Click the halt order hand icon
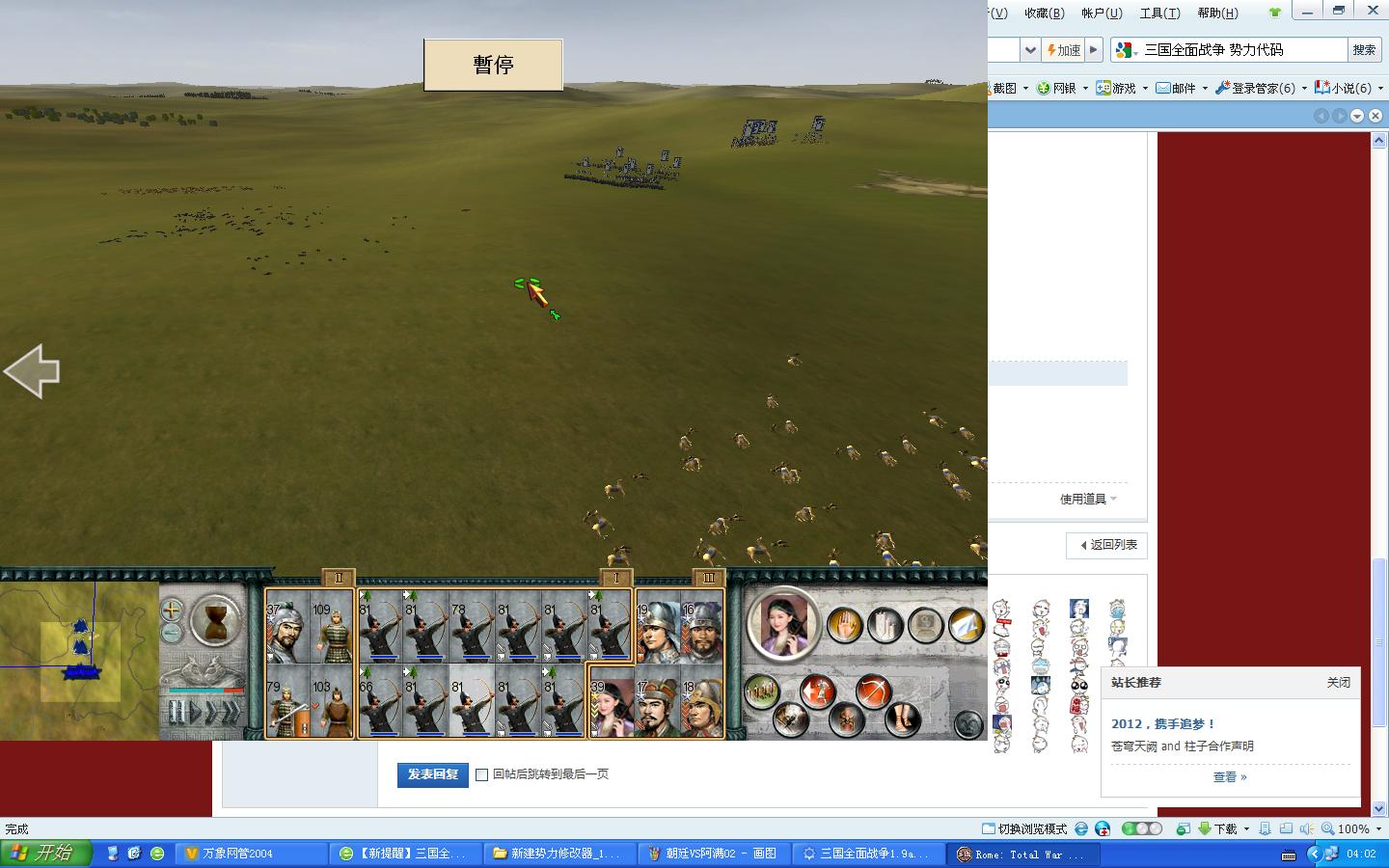This screenshot has width=1389, height=868. pyautogui.click(x=844, y=625)
